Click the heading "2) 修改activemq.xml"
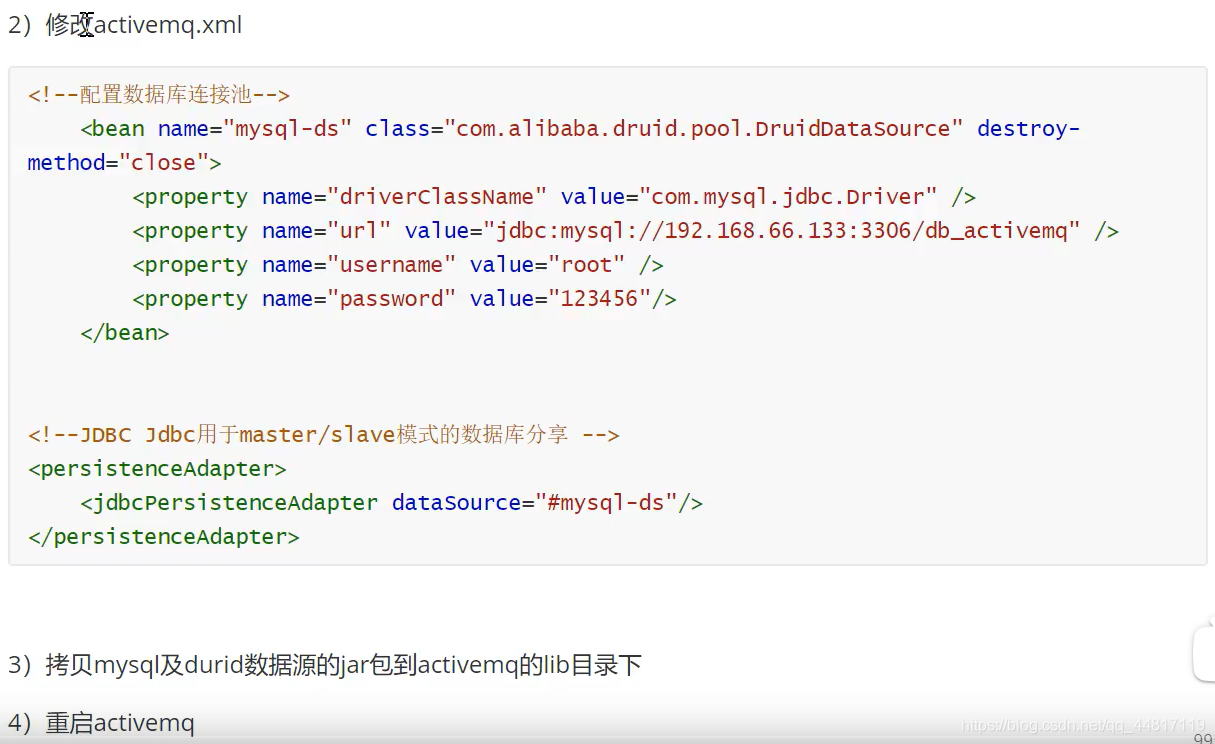Viewport: 1215px width, 744px height. (x=125, y=25)
